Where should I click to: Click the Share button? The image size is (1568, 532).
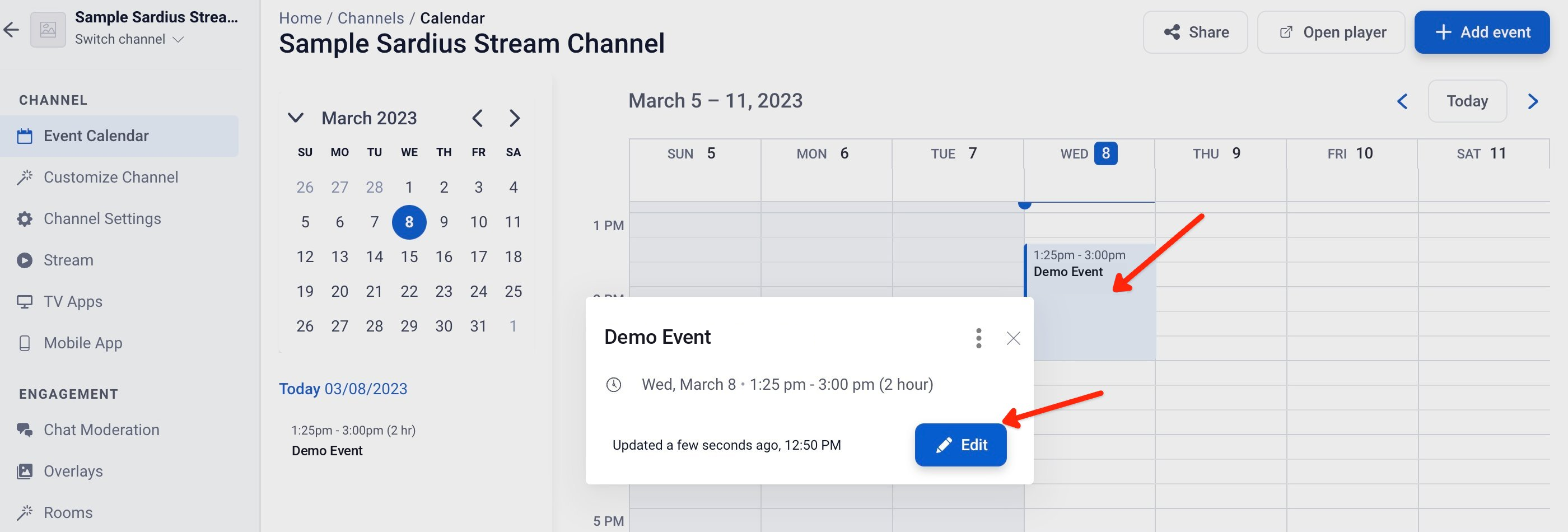pyautogui.click(x=1196, y=32)
